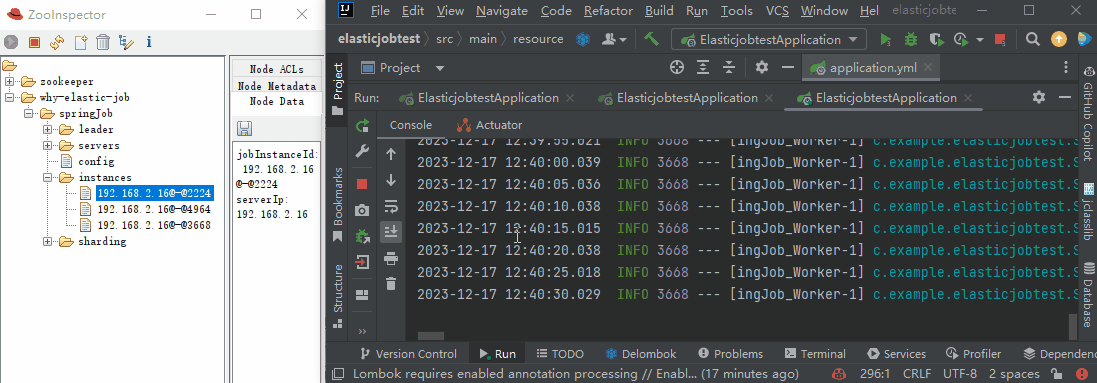Open the Services tool window
This screenshot has width=1097, height=383.
pyautogui.click(x=897, y=354)
